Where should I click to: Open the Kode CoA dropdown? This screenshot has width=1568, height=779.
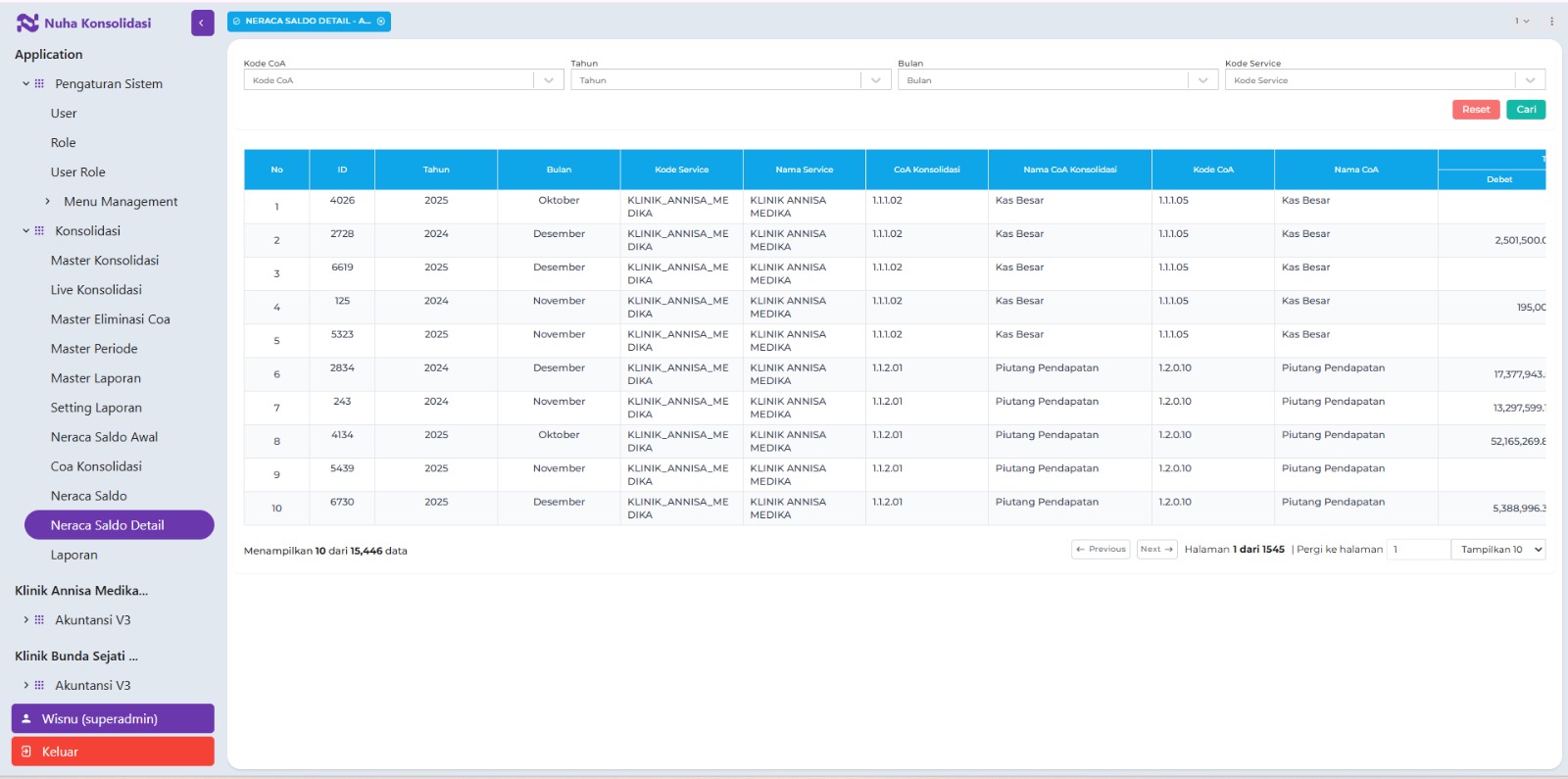click(404, 80)
